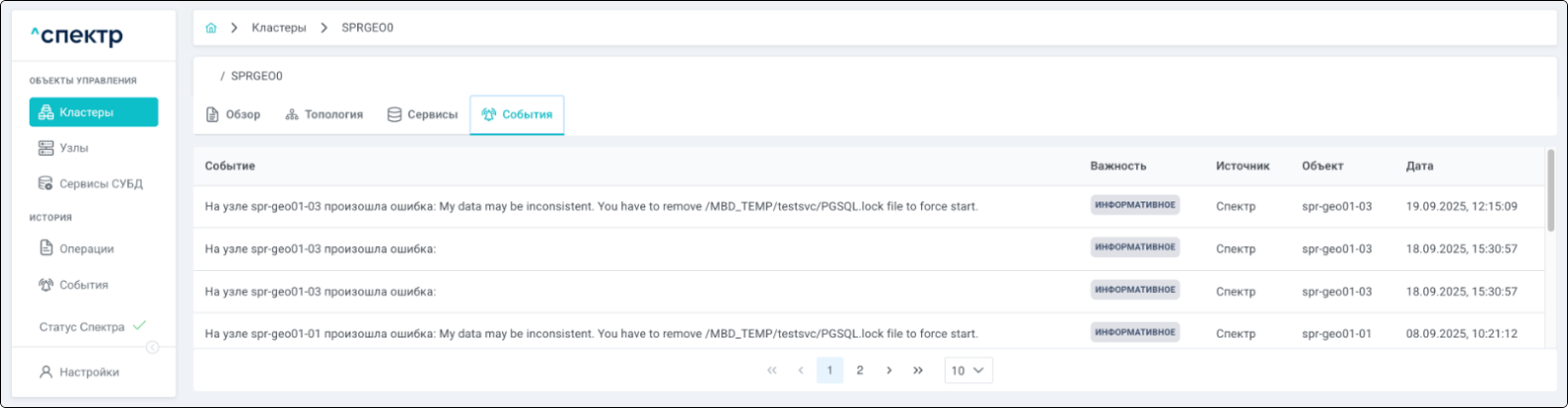
Task: Open Настройки in the sidebar
Action: click(88, 372)
